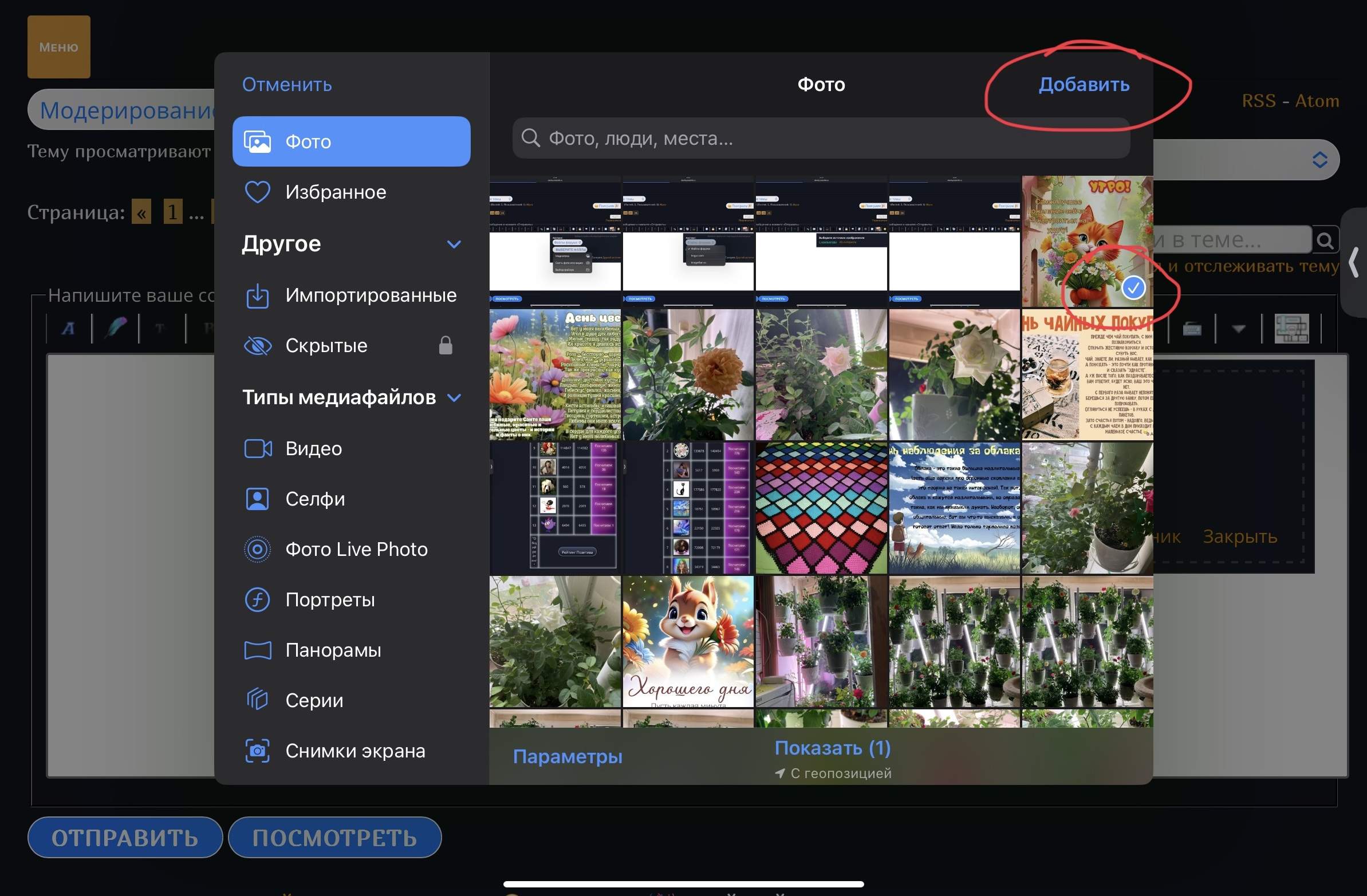
Task: Open the dropdown selector with up-down arrows
Action: (x=1319, y=160)
